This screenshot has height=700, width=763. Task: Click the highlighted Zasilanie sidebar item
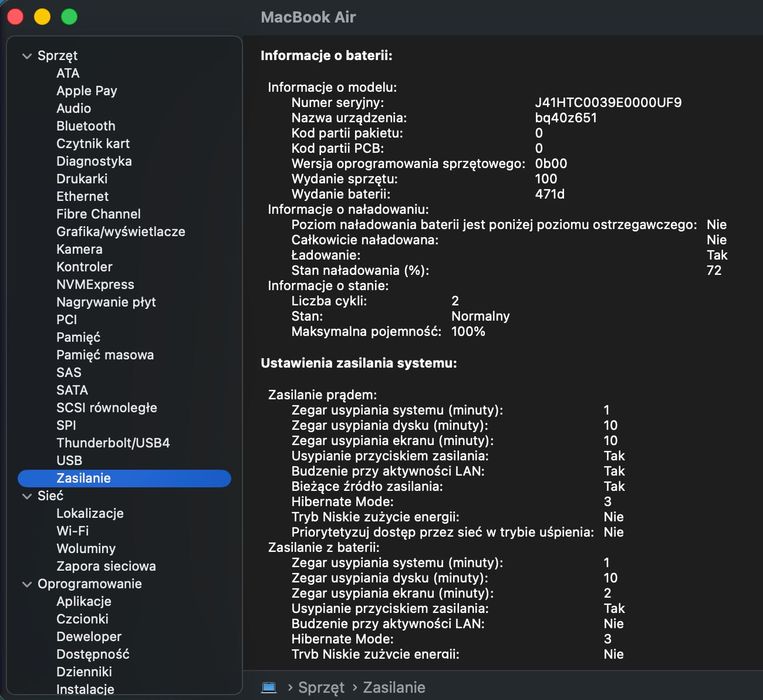125,478
